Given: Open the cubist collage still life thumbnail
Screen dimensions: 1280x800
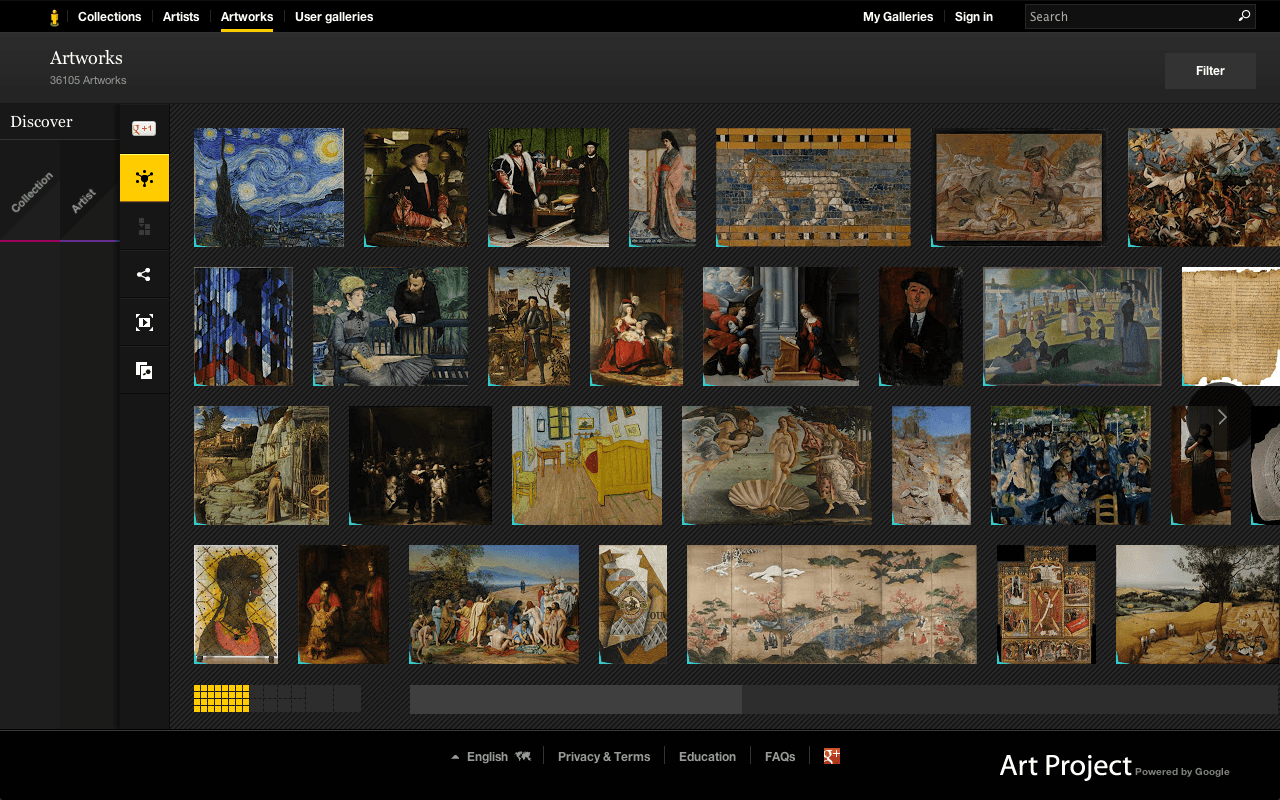Looking at the screenshot, I should [633, 604].
